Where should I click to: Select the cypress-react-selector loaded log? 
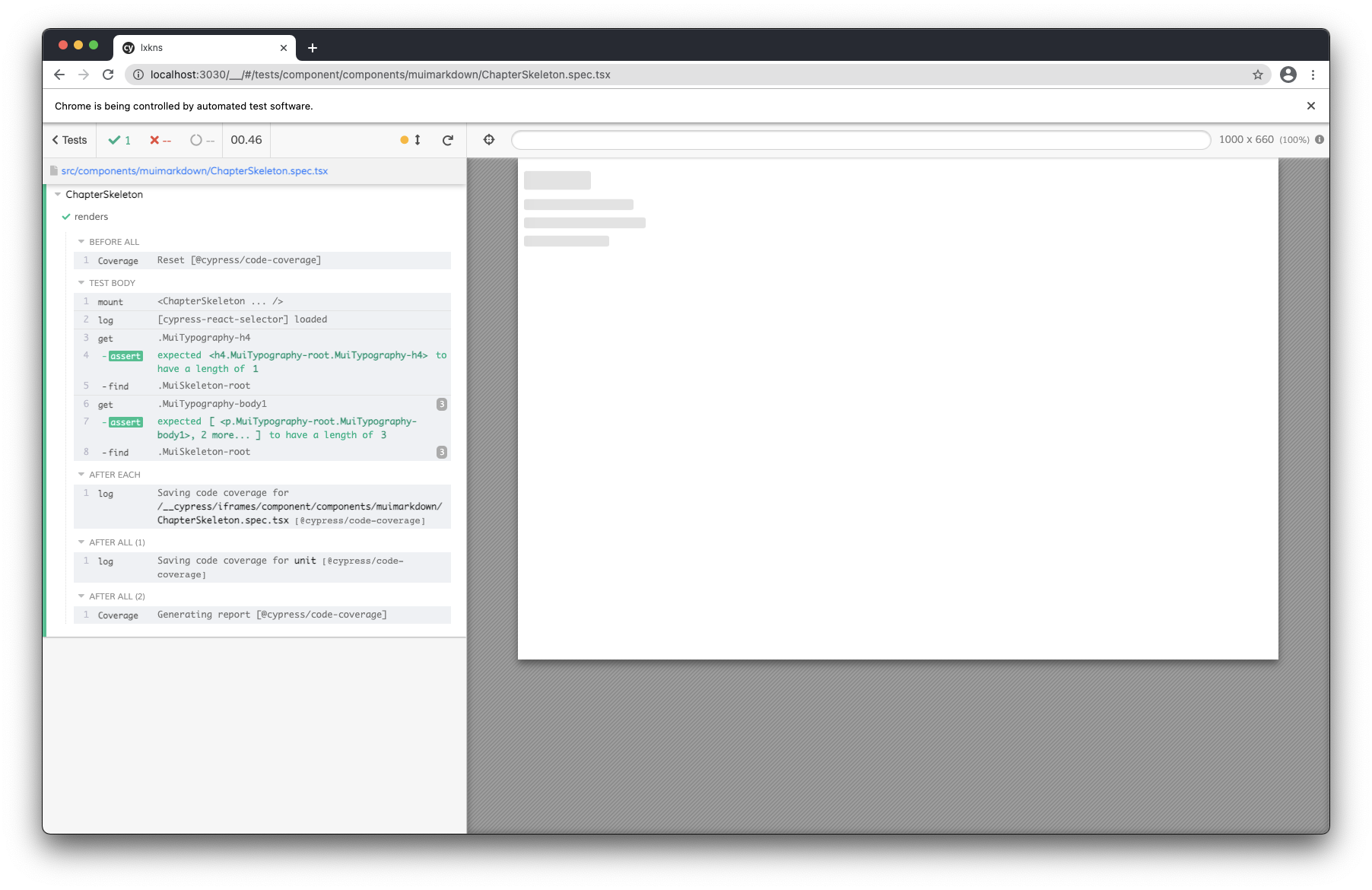pos(262,319)
